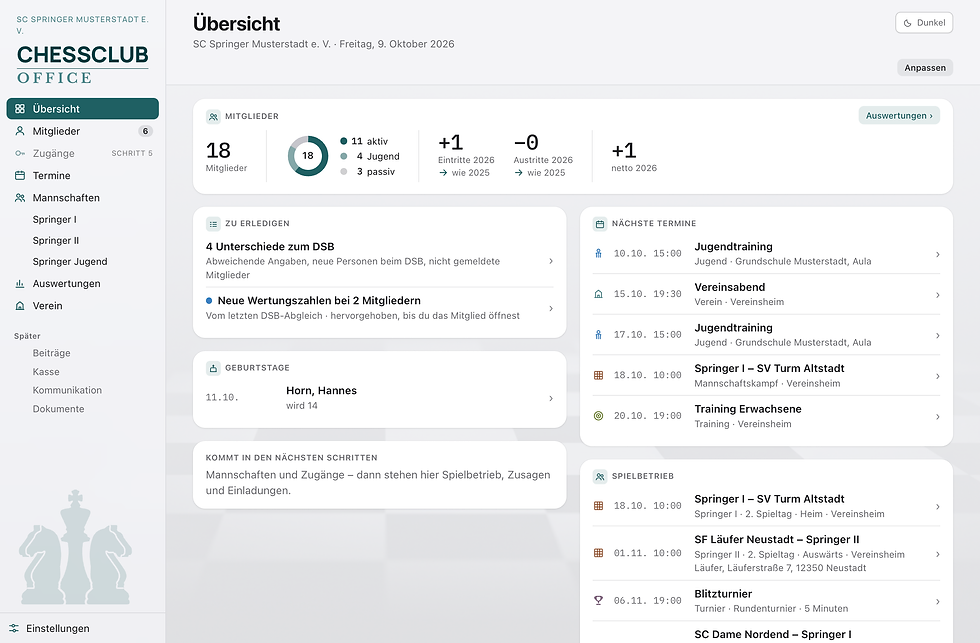Click the Nächste Termine calendar icon

click(599, 224)
